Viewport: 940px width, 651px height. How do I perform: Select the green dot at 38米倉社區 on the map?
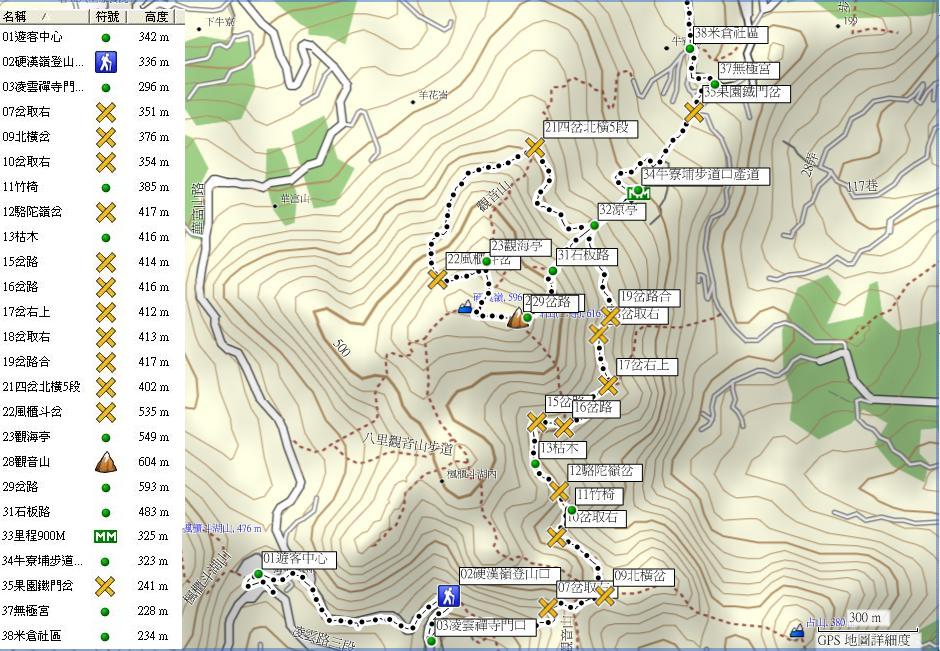pyautogui.click(x=689, y=49)
